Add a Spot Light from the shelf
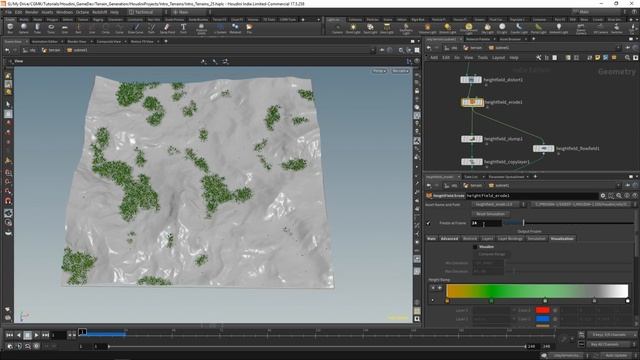The image size is (640, 360). [370, 28]
